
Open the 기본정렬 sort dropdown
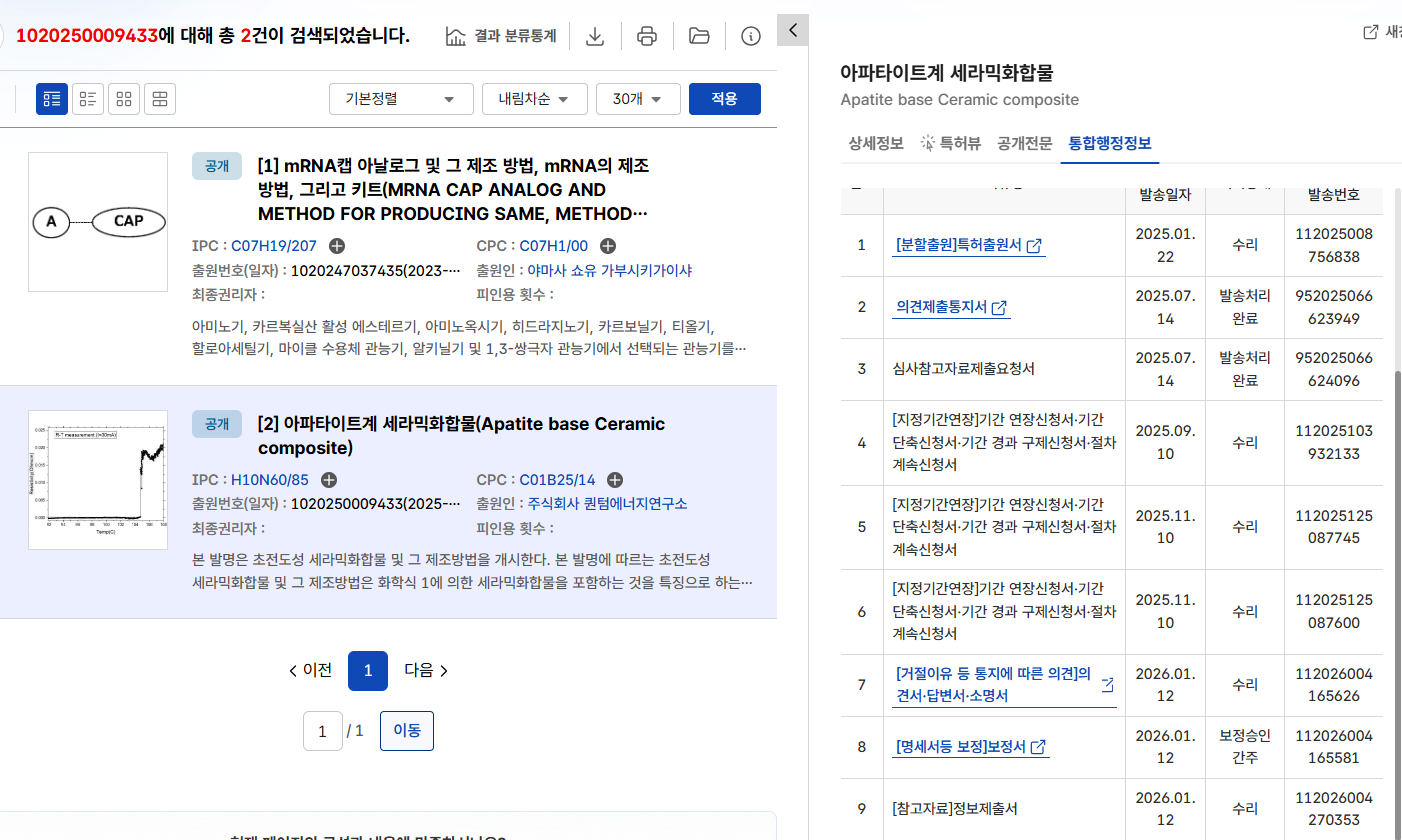click(401, 98)
